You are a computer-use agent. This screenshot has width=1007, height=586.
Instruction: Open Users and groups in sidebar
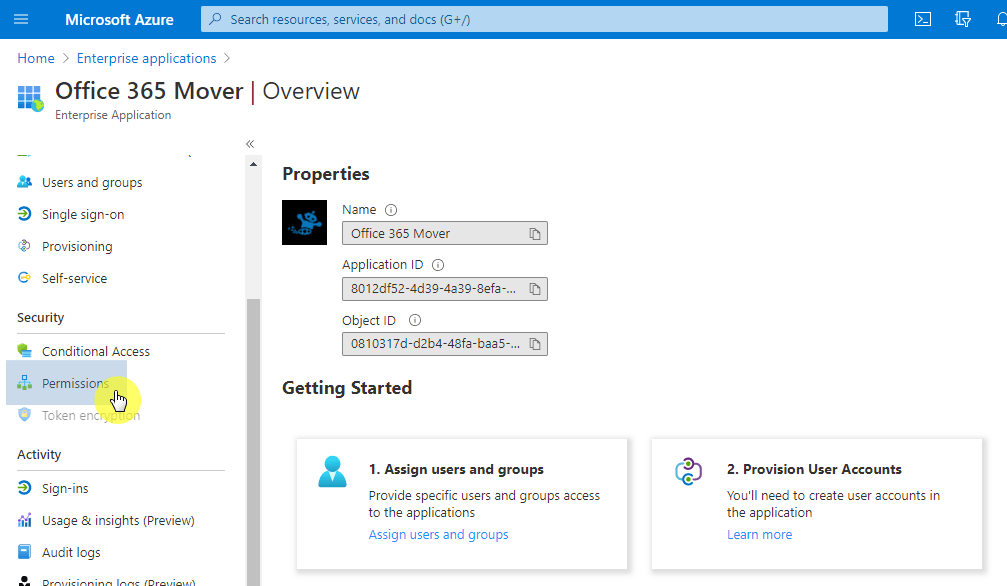[92, 182]
